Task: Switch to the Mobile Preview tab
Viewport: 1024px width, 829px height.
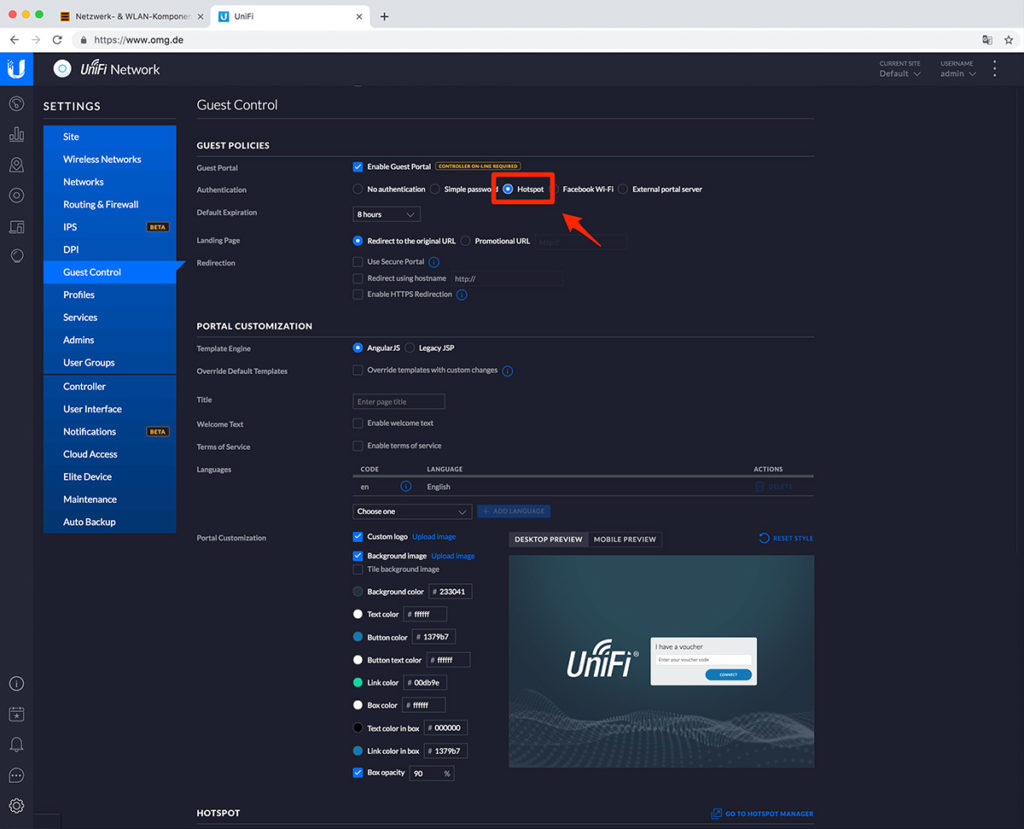Action: [624, 540]
